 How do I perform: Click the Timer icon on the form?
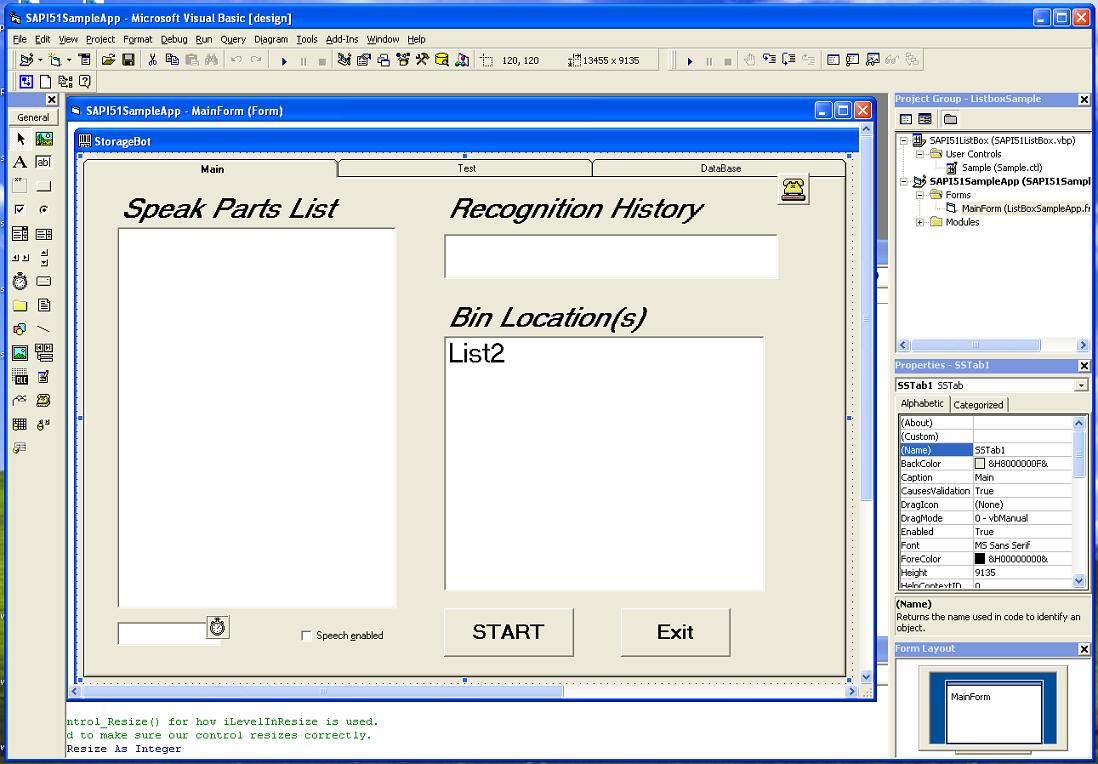pyautogui.click(x=218, y=627)
